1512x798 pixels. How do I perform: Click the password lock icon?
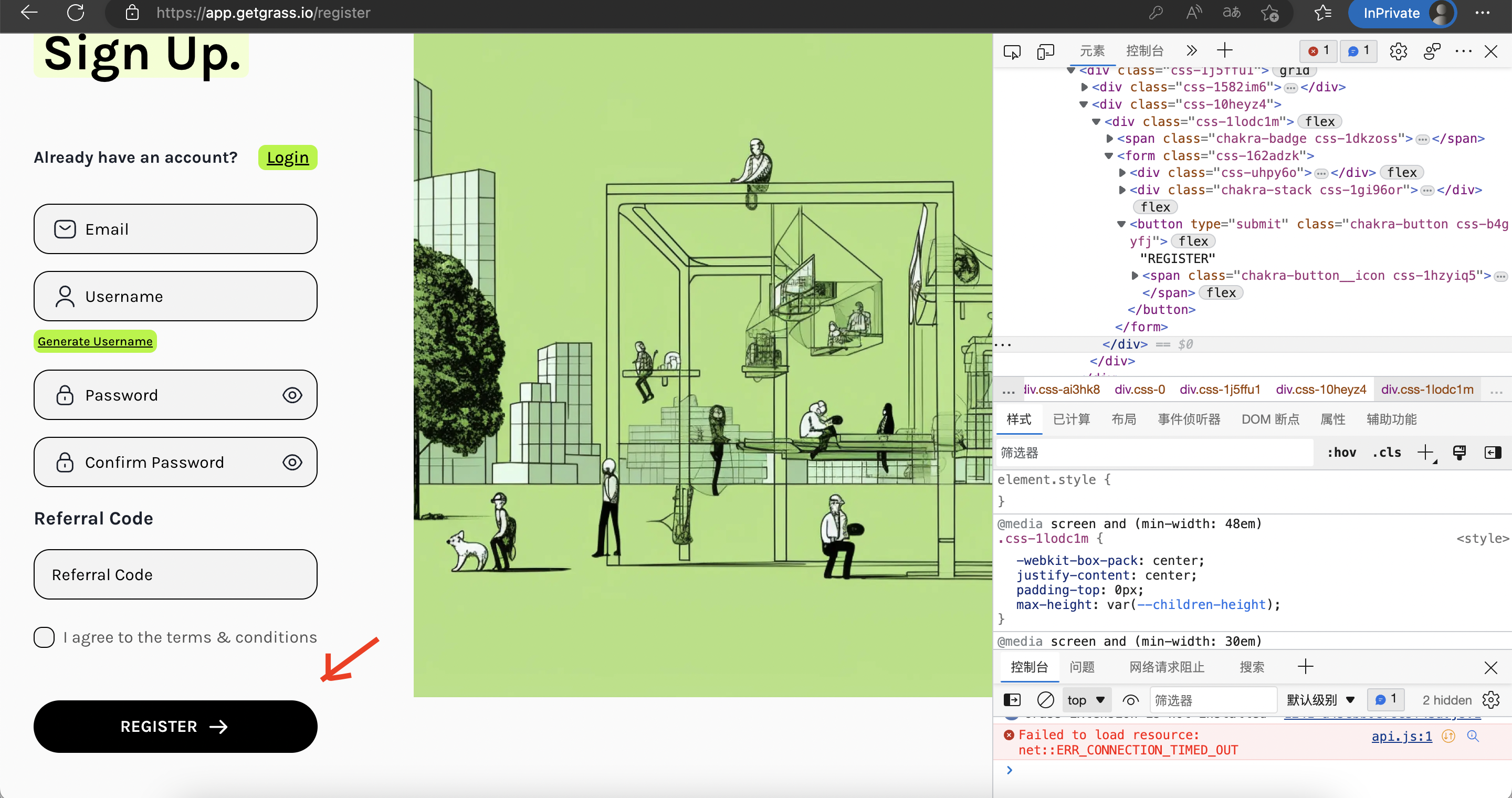click(x=65, y=395)
